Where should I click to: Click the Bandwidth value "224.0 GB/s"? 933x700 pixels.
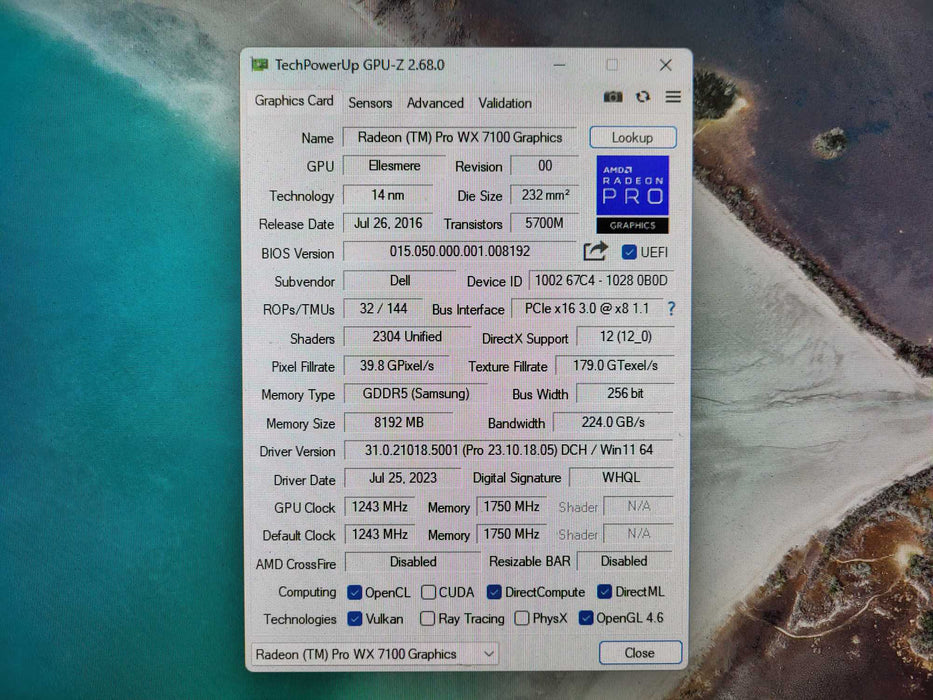pyautogui.click(x=613, y=423)
